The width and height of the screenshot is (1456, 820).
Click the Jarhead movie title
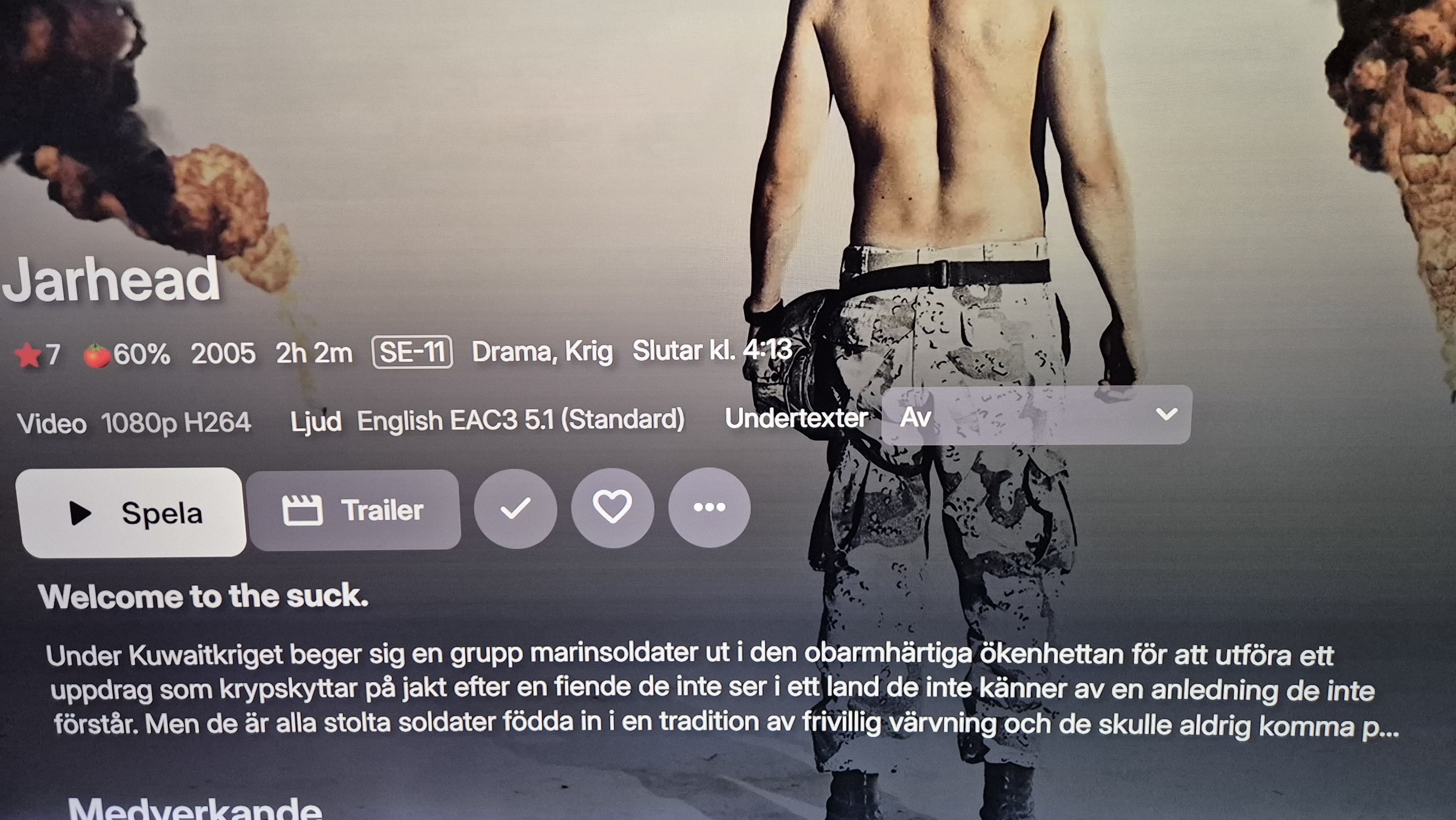tap(111, 279)
